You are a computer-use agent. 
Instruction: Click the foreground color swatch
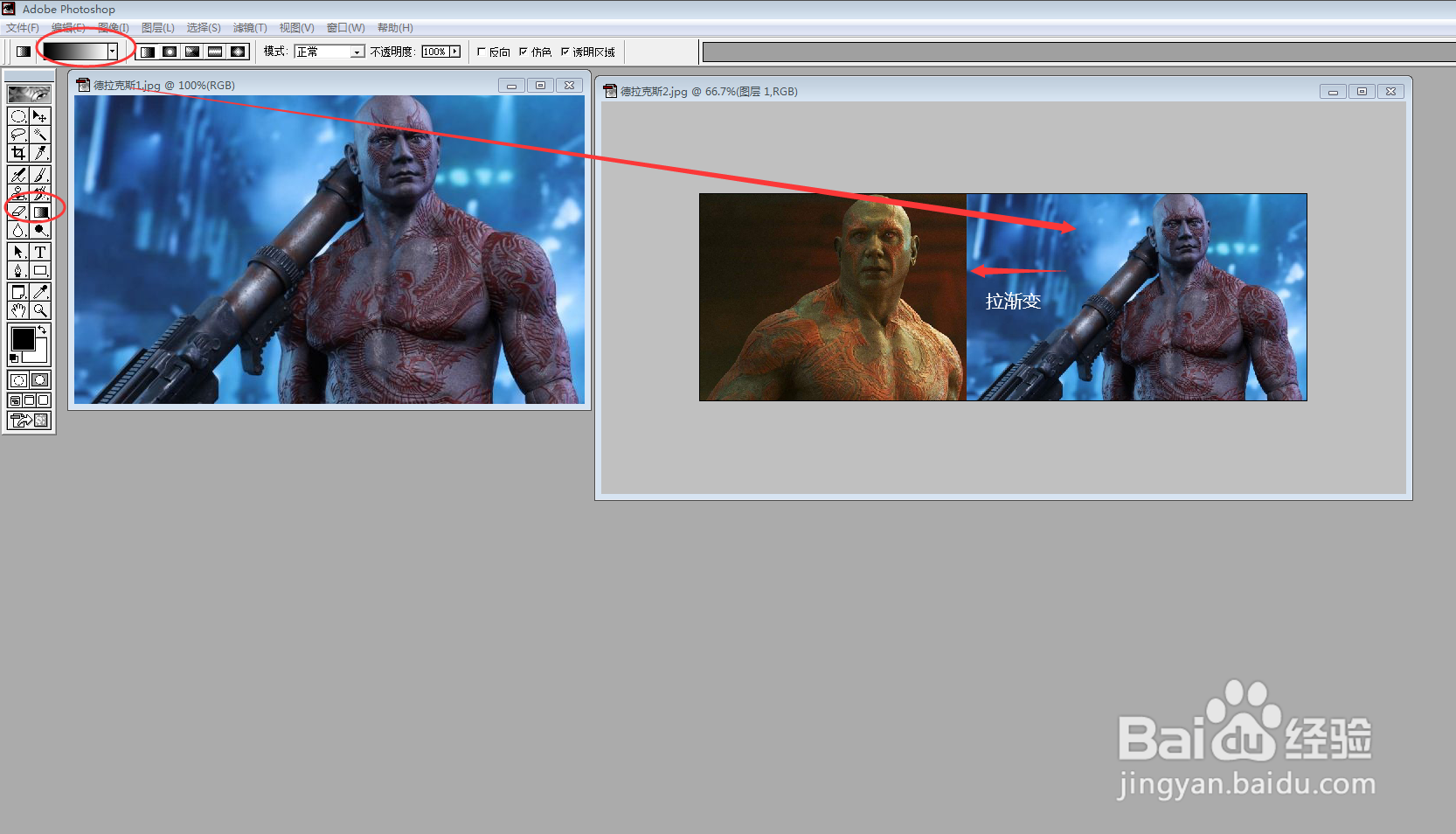point(23,338)
